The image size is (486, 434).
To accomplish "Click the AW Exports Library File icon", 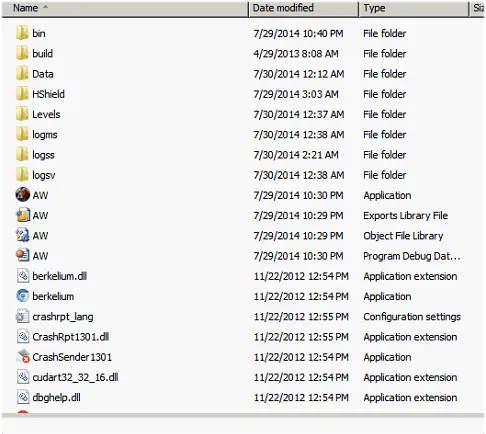I will click(22, 215).
